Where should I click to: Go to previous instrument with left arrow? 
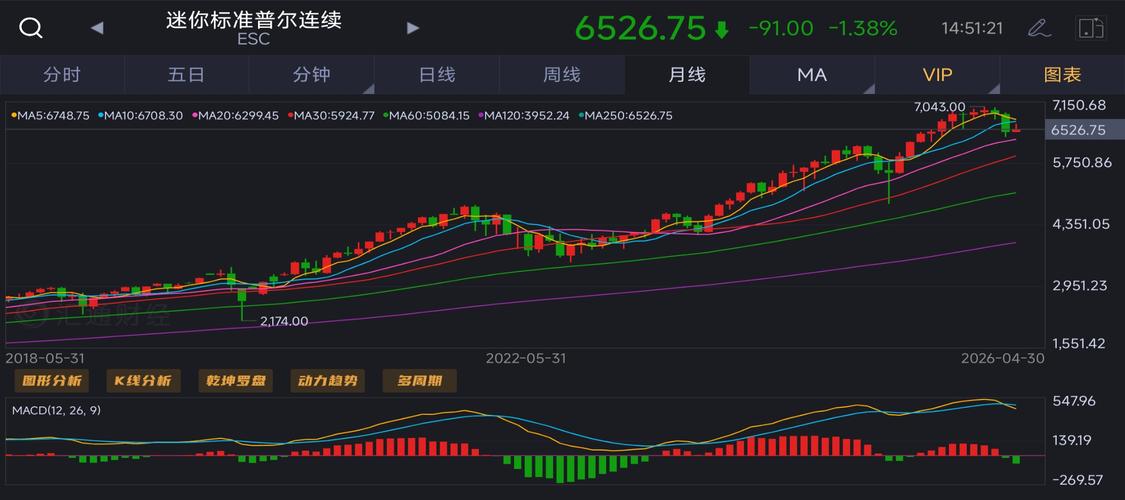(x=97, y=28)
